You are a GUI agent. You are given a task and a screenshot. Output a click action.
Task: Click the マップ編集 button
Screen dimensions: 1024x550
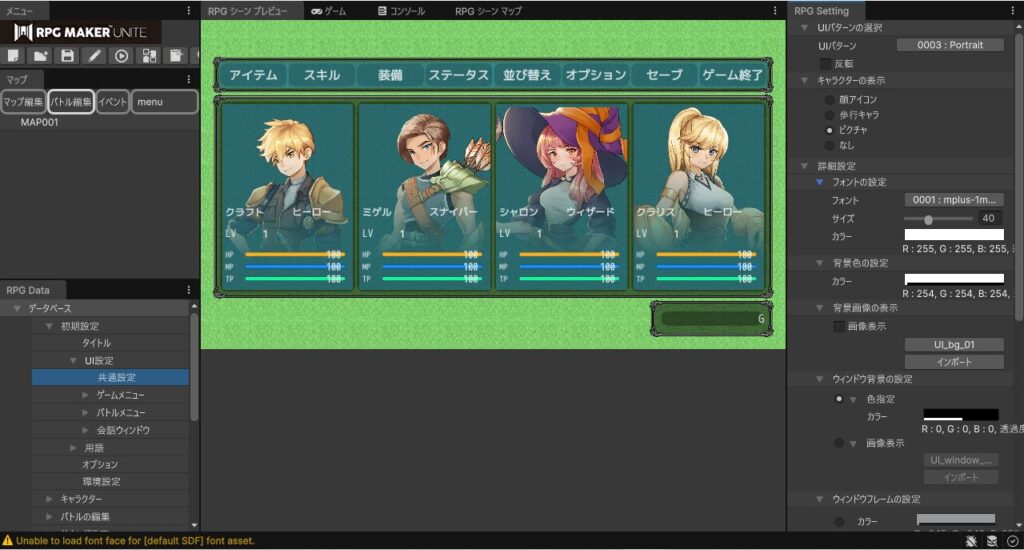pyautogui.click(x=23, y=102)
